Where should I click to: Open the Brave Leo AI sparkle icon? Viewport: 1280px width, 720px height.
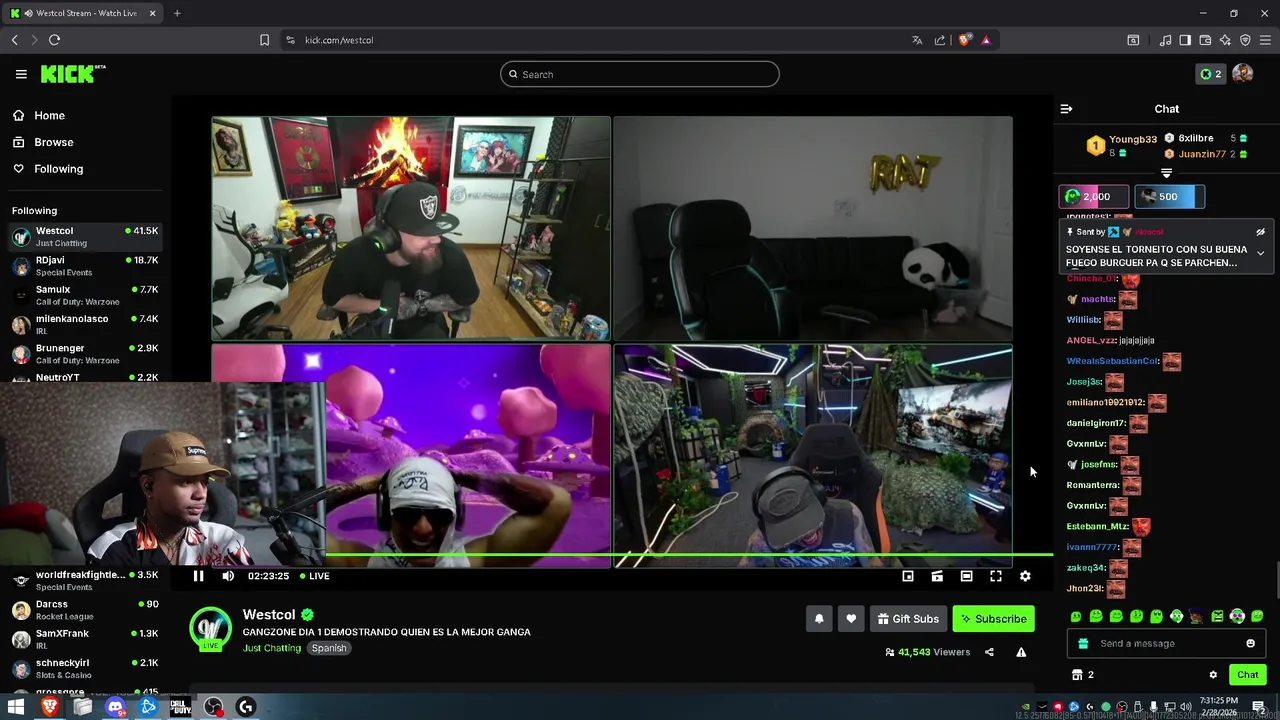[x=1225, y=40]
